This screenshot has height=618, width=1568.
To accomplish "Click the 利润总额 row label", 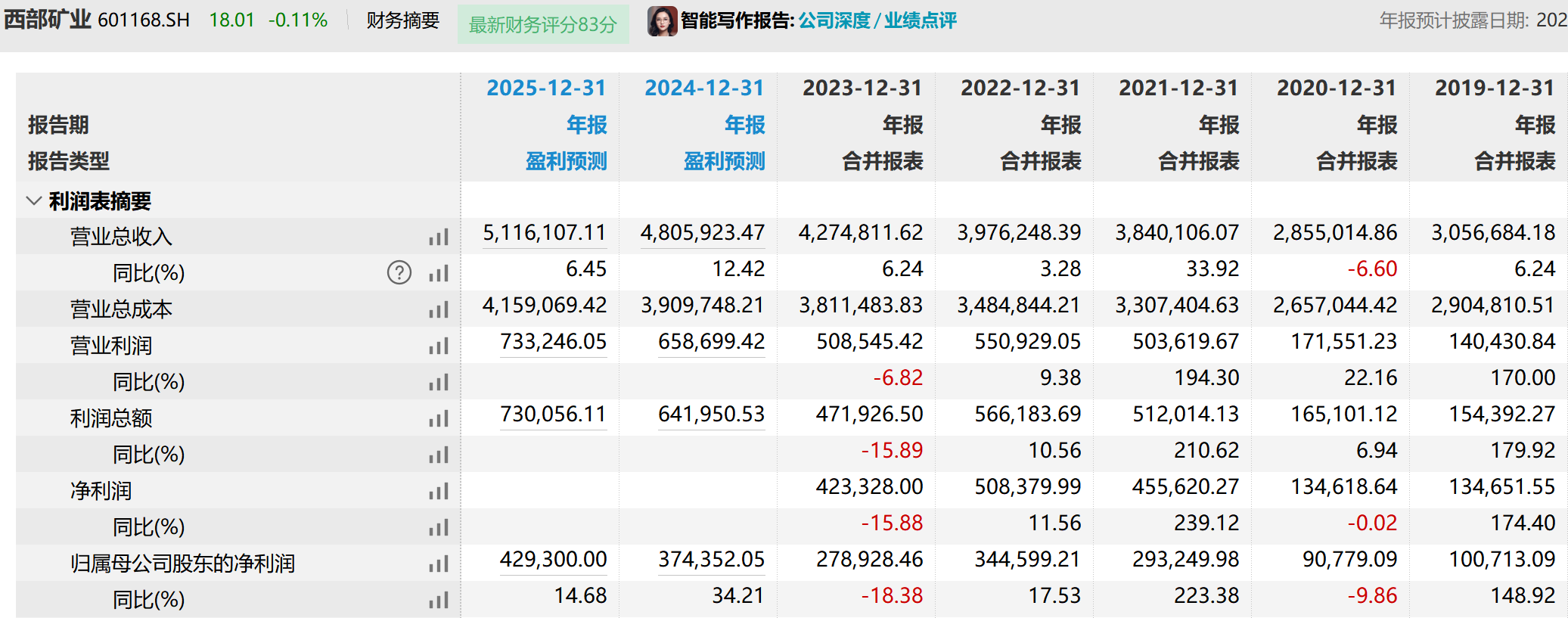I will [x=111, y=418].
